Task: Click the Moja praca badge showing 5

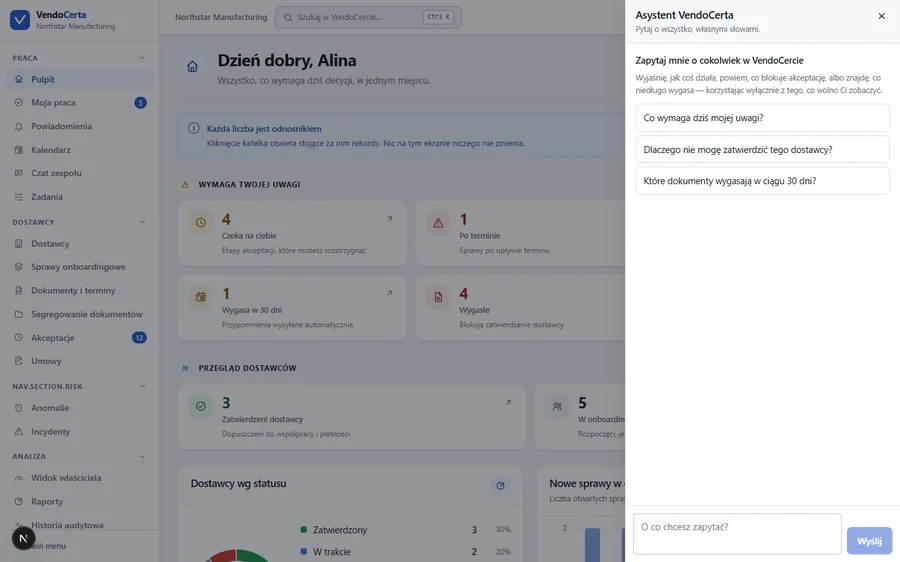Action: point(140,103)
